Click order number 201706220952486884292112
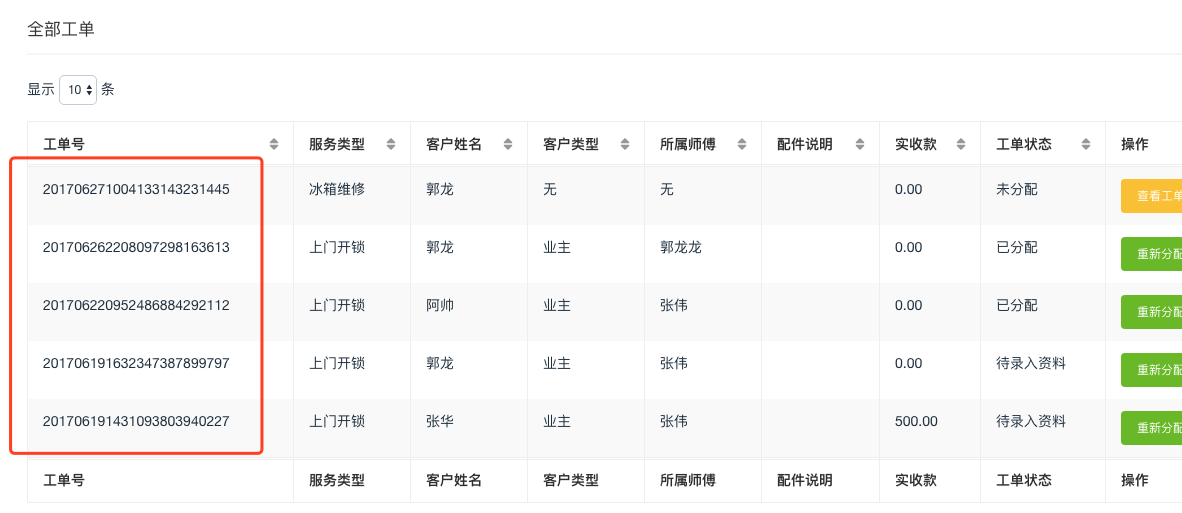Image resolution: width=1182 pixels, height=513 pixels. click(x=136, y=305)
